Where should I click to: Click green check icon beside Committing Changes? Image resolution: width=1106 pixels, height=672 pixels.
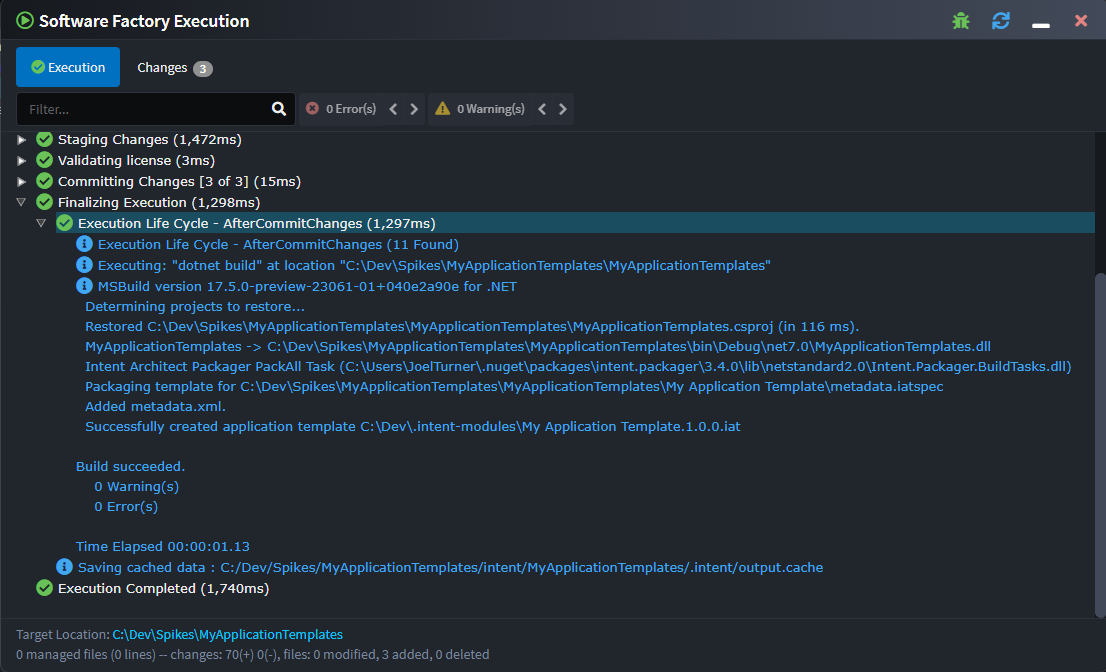coord(44,181)
